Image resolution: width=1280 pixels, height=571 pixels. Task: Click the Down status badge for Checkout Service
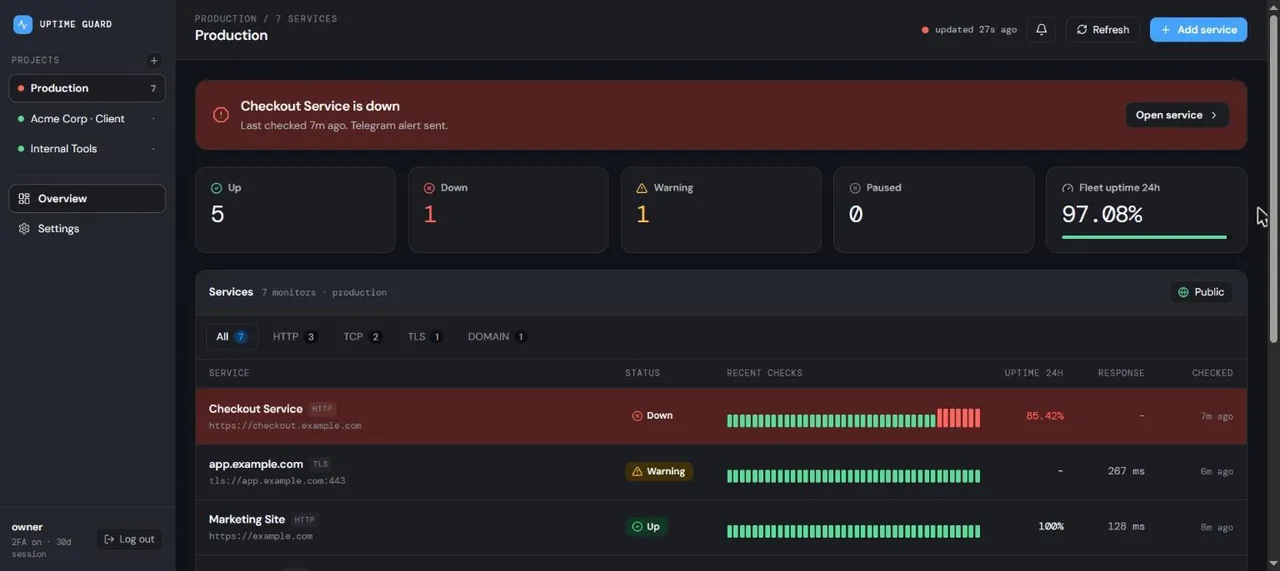tap(652, 416)
